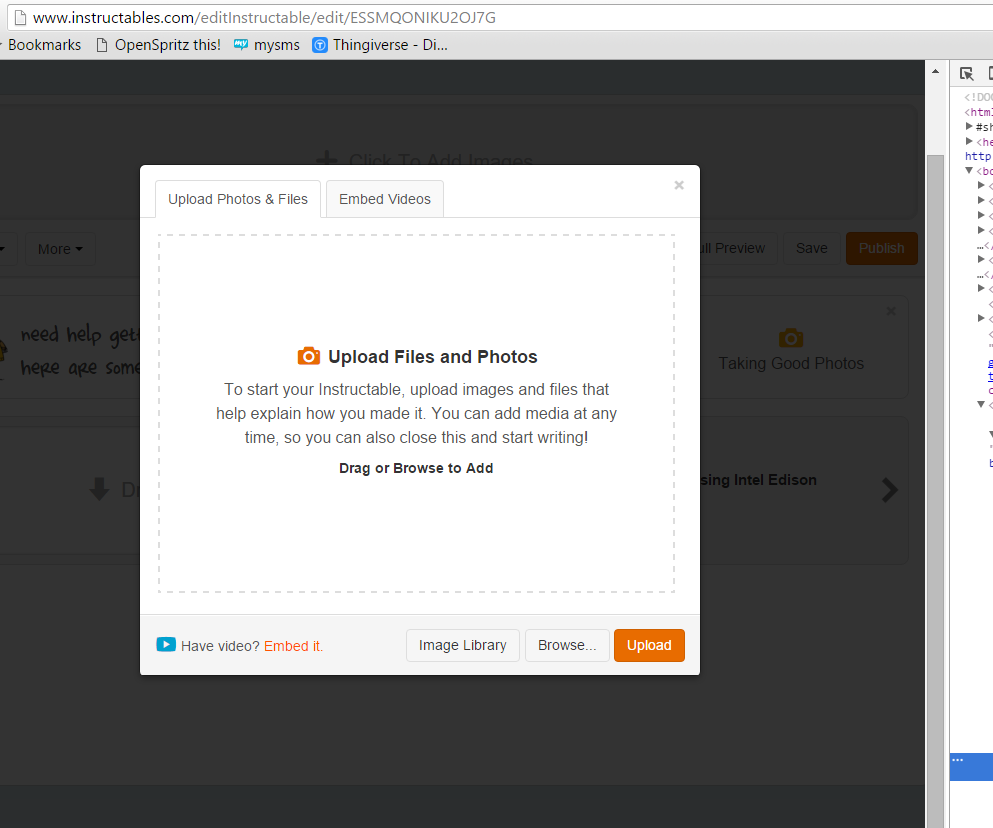Viewport: 993px width, 828px height.
Task: Click the blue ellipsis in DevTools
Action: click(958, 760)
